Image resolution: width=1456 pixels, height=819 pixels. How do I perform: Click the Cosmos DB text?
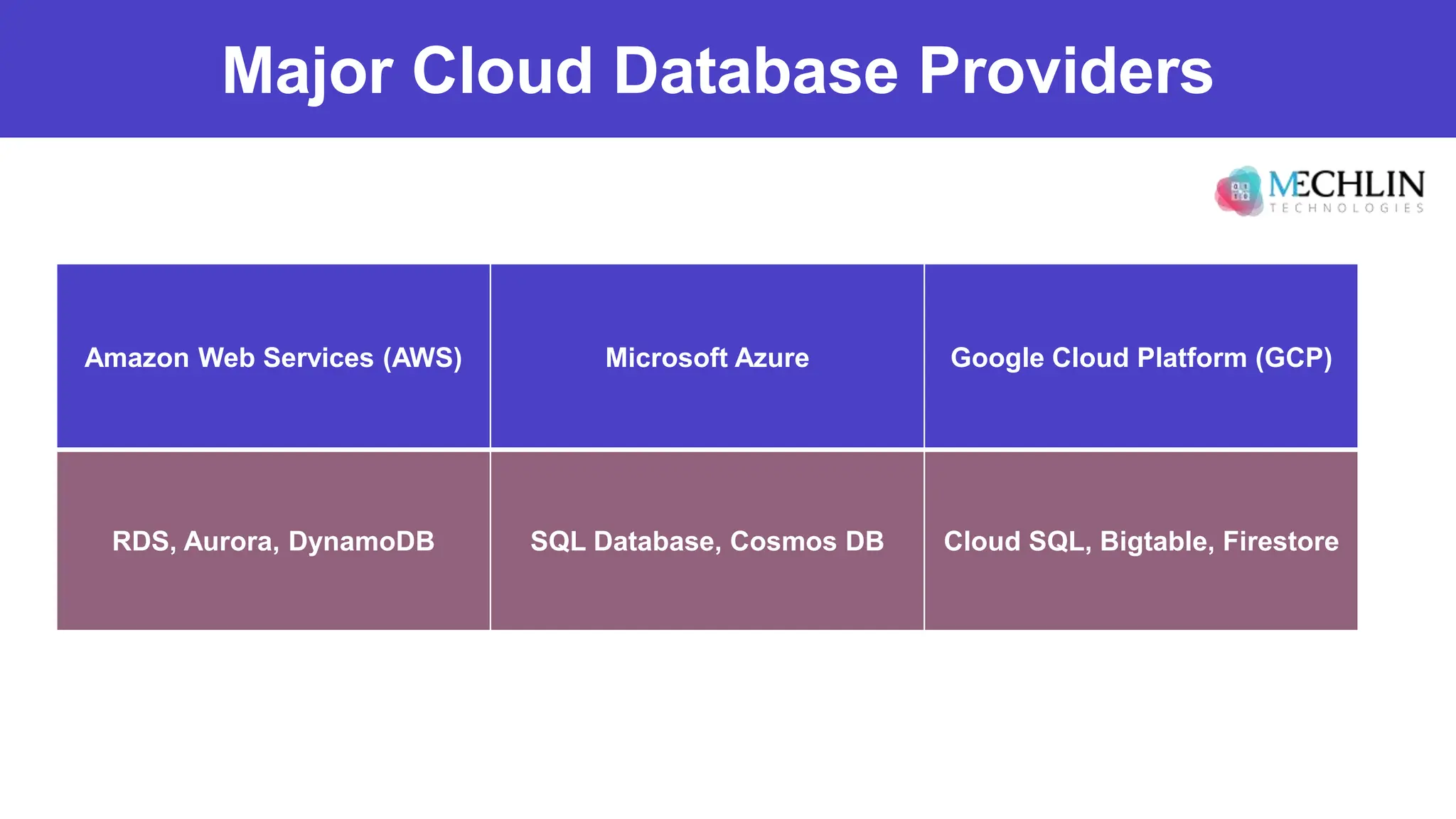(807, 541)
